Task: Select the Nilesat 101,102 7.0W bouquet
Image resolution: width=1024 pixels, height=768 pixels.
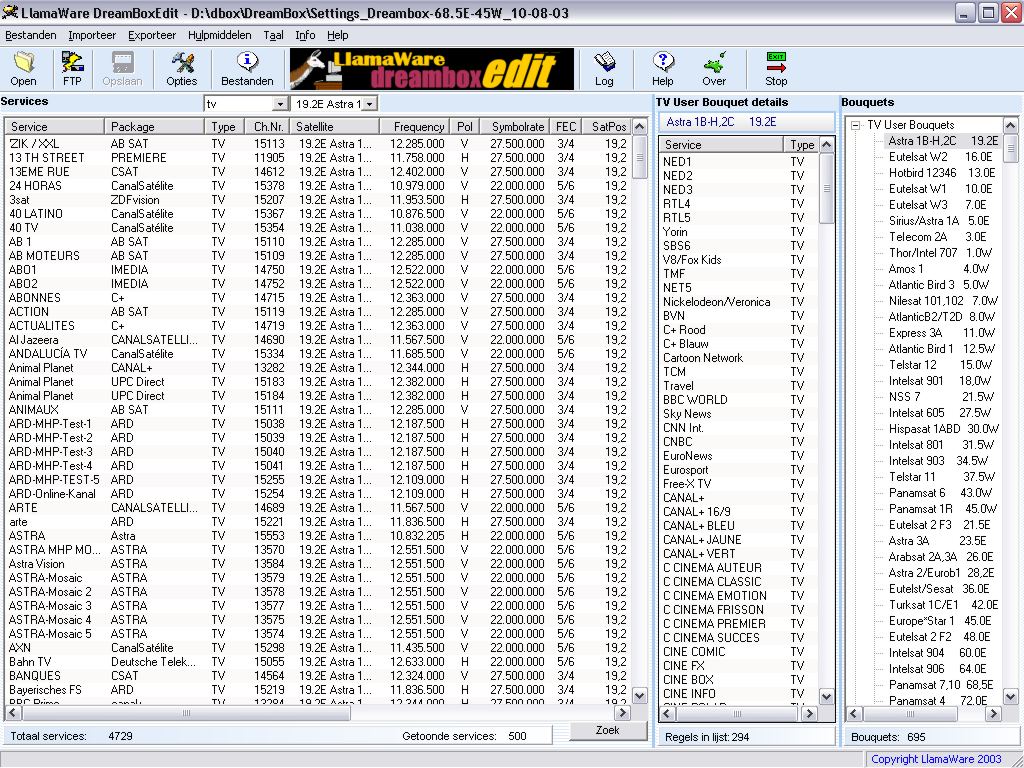Action: point(943,301)
